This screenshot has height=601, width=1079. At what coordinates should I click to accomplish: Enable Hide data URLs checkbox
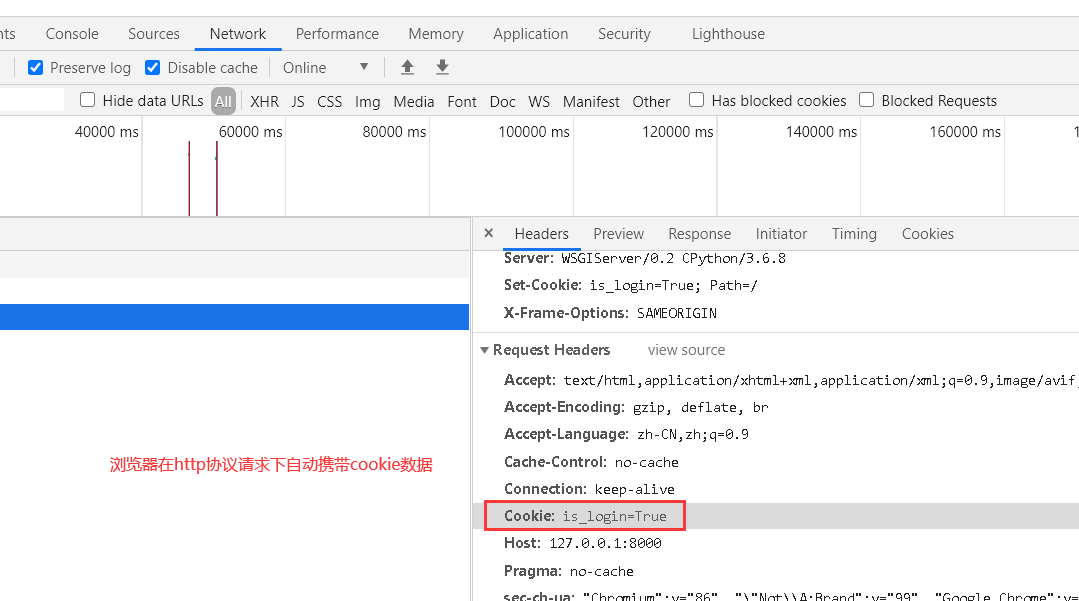pyautogui.click(x=87, y=100)
